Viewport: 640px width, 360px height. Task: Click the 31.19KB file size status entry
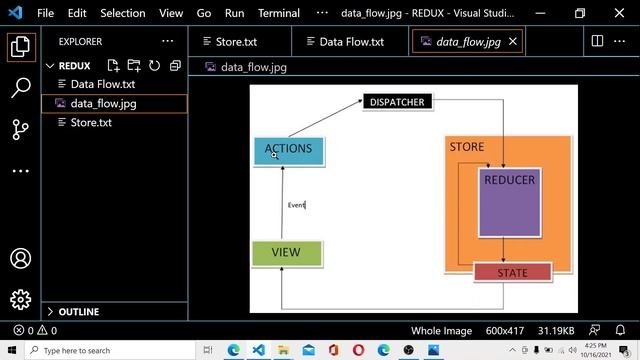tap(556, 331)
